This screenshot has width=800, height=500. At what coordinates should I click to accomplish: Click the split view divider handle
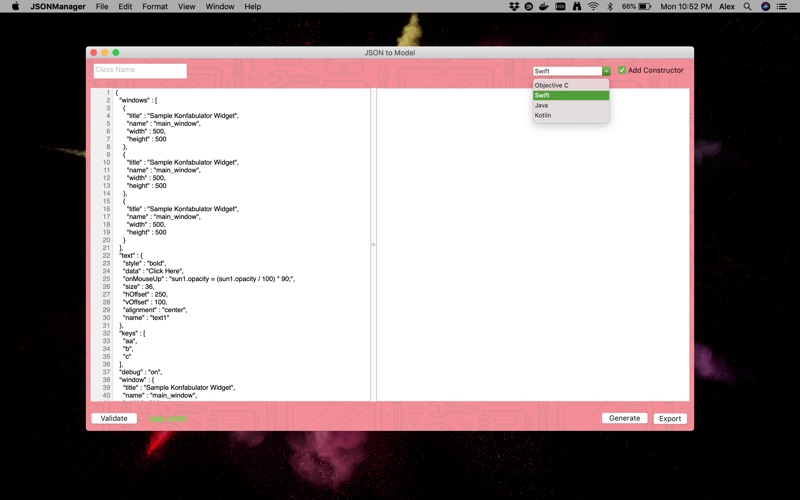point(373,245)
